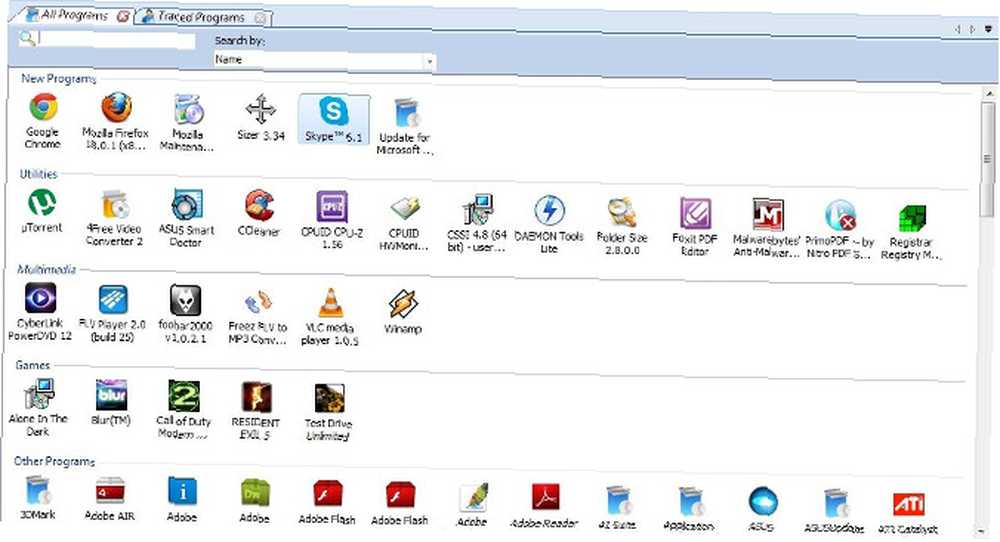The height and width of the screenshot is (542, 1000).
Task: Click the Games group header
Action: tap(33, 365)
